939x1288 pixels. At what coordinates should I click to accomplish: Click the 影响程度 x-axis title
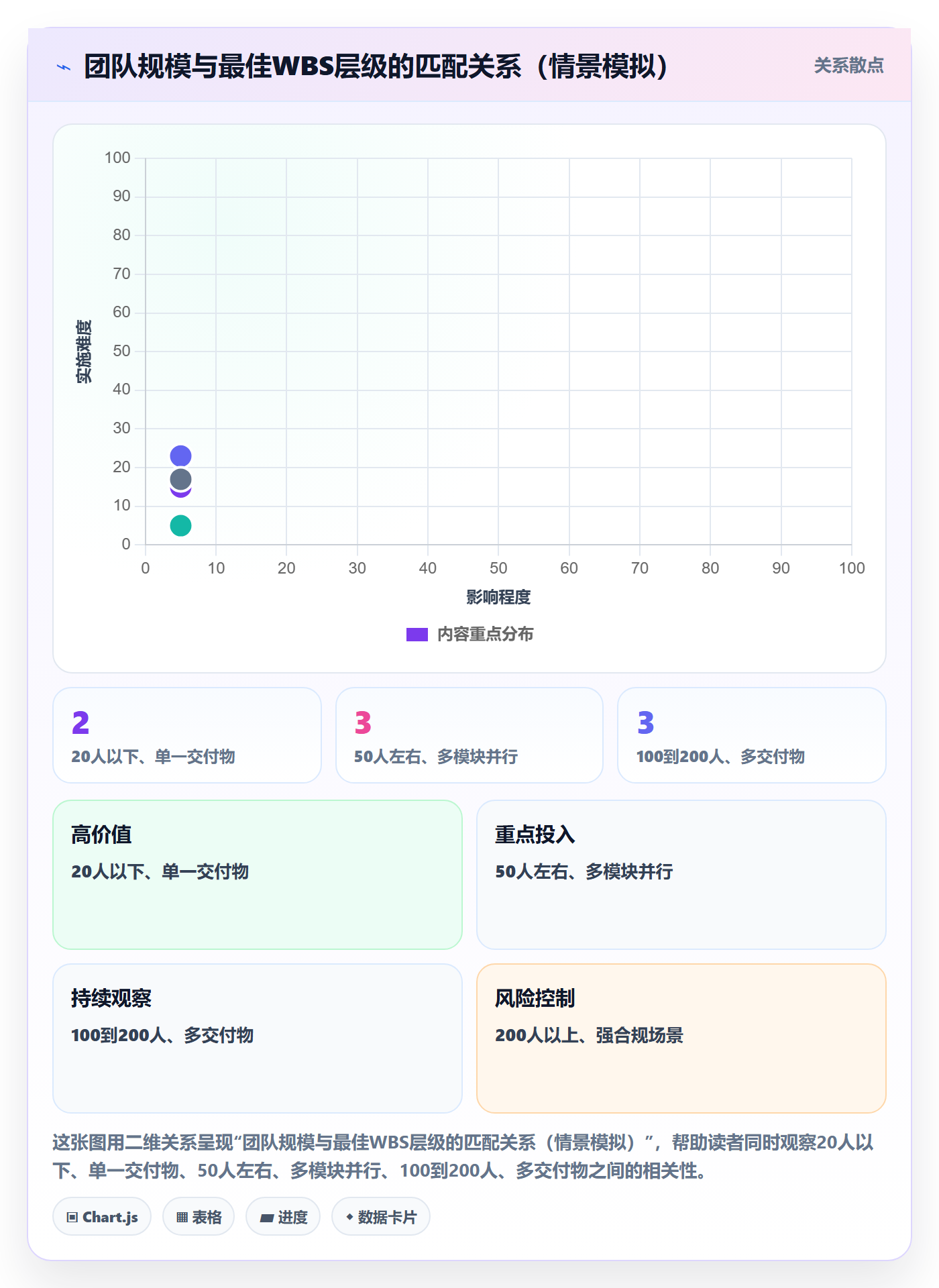[498, 597]
